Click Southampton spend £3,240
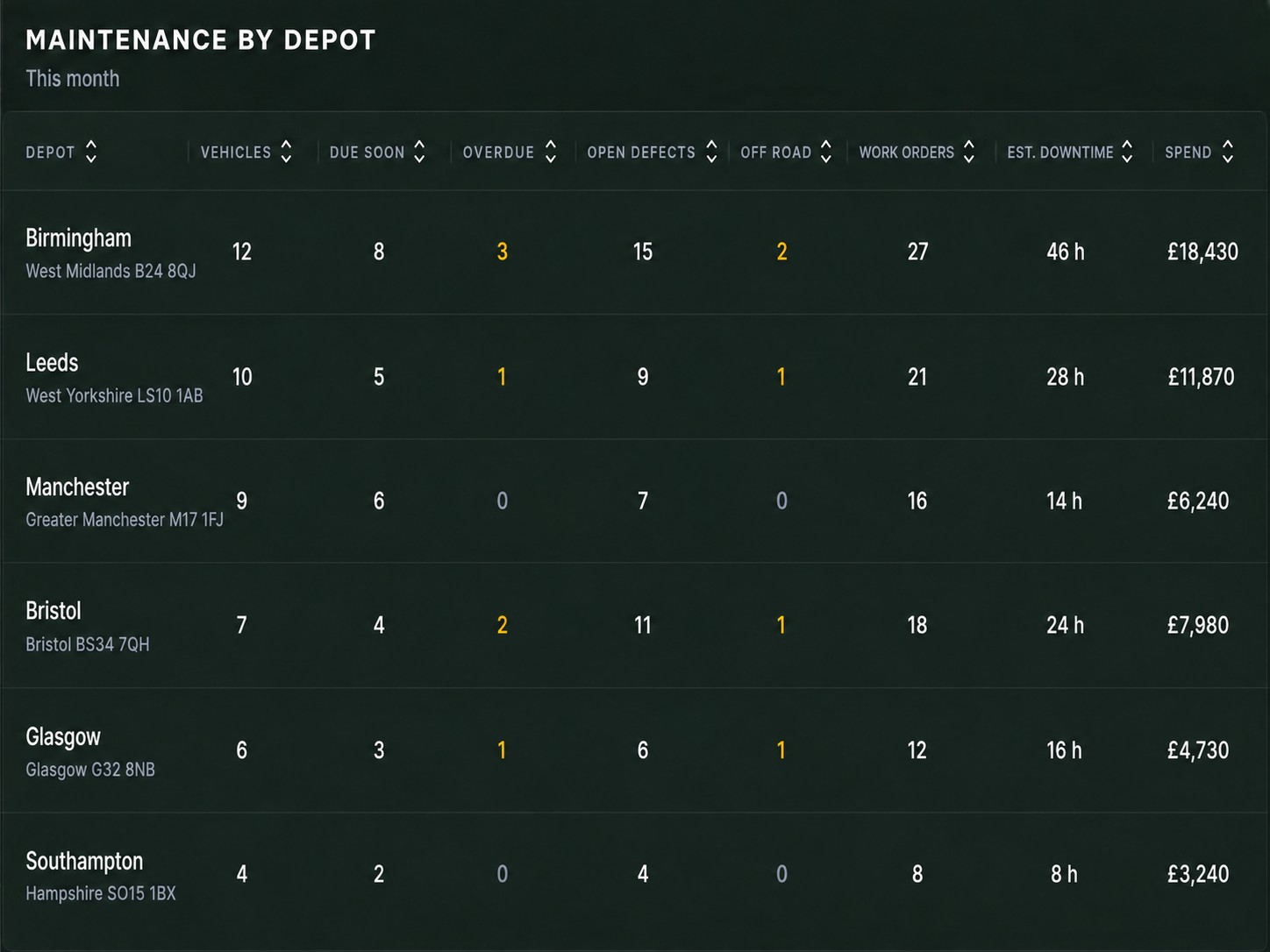Viewport: 1270px width, 952px height. click(x=1198, y=875)
